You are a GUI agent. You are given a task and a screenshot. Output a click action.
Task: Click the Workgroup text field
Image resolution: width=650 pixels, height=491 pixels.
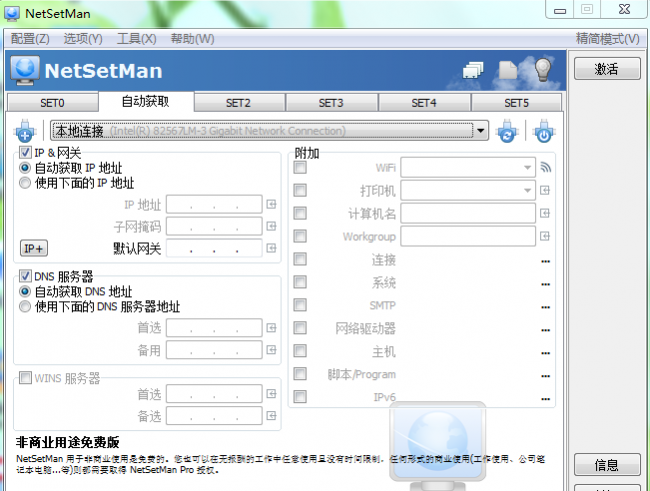pos(468,236)
